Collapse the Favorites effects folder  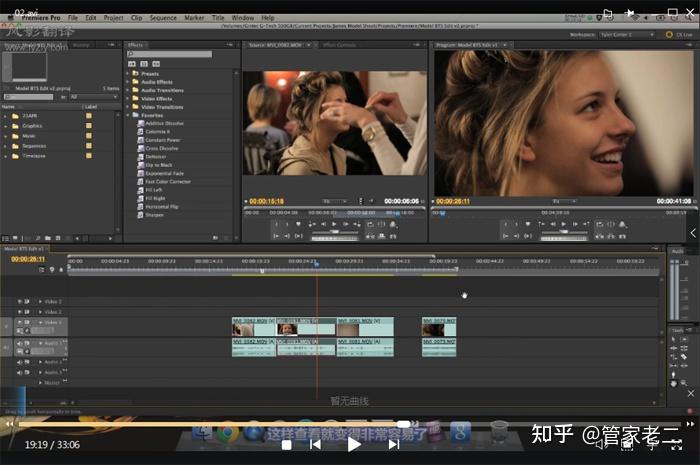tap(130, 115)
